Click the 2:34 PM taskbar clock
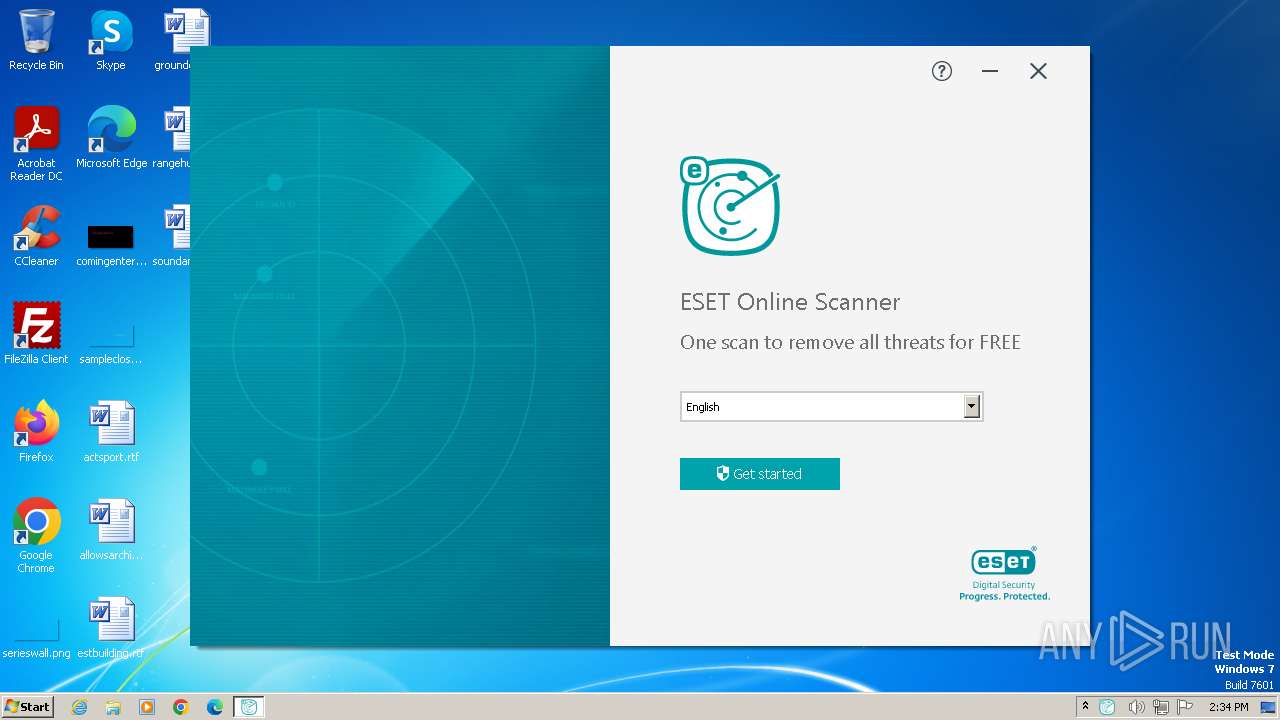 [x=1228, y=707]
